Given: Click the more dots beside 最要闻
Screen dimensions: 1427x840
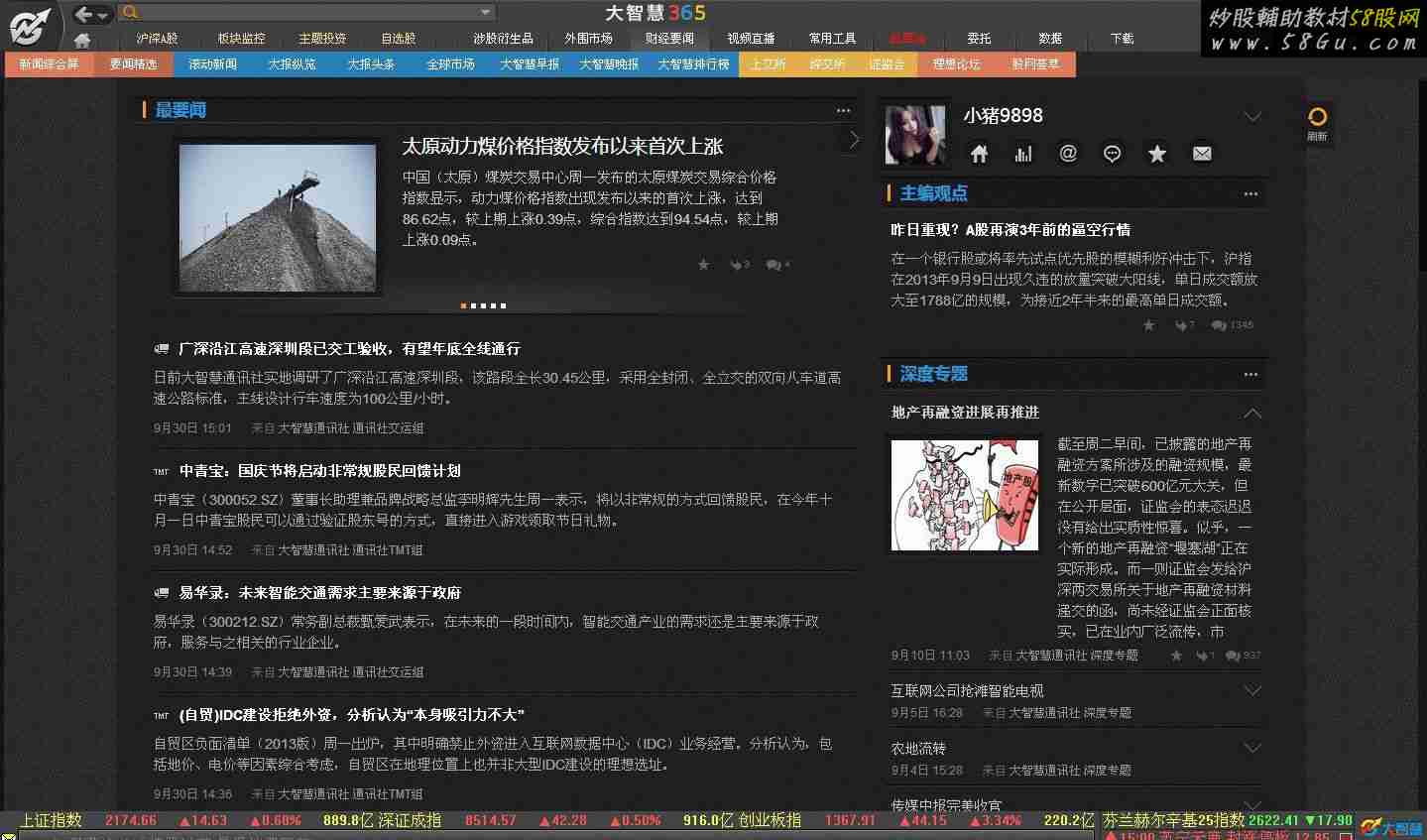Looking at the screenshot, I should pos(843,111).
